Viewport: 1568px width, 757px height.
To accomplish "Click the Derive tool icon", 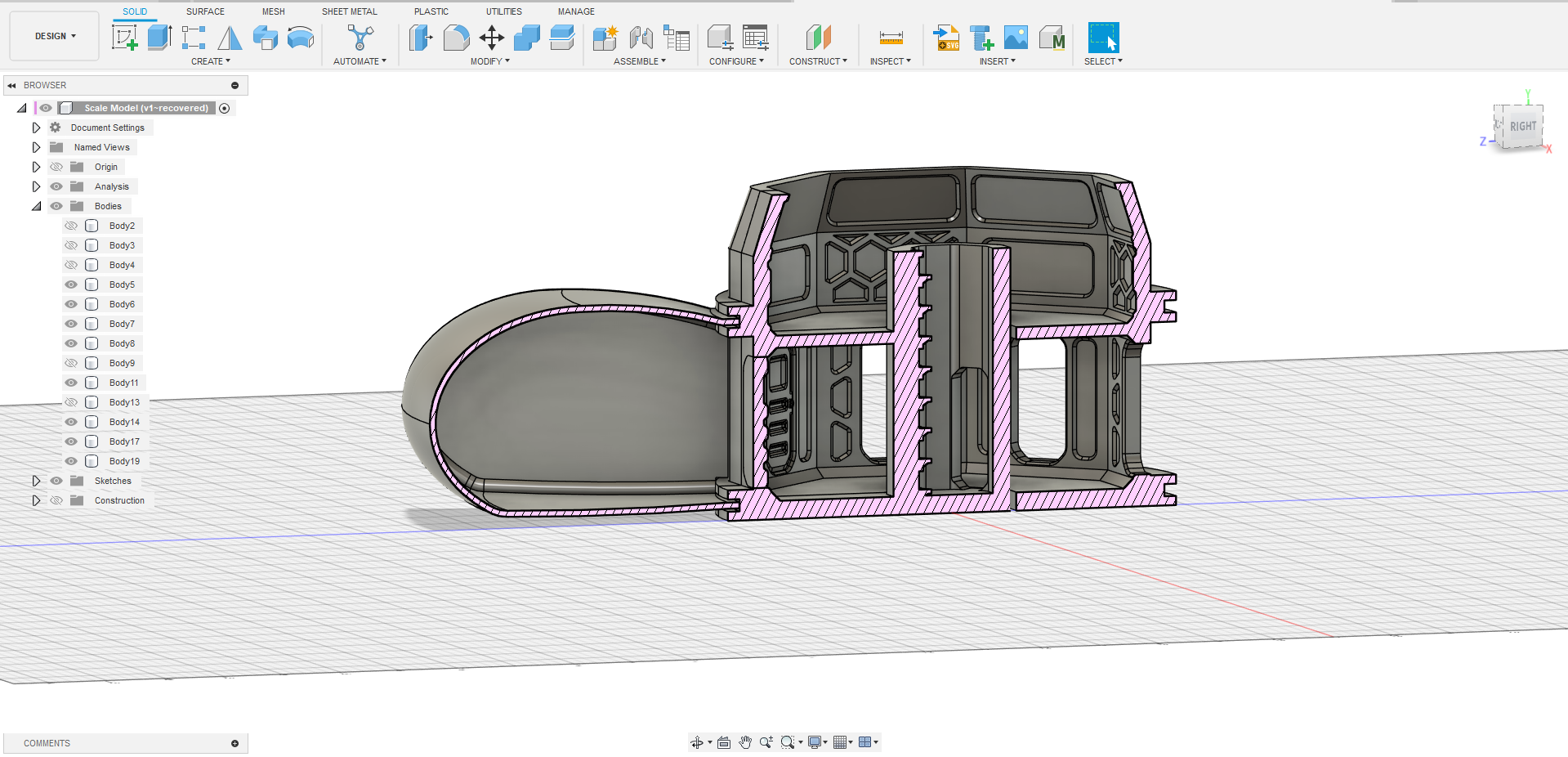I will click(194, 38).
